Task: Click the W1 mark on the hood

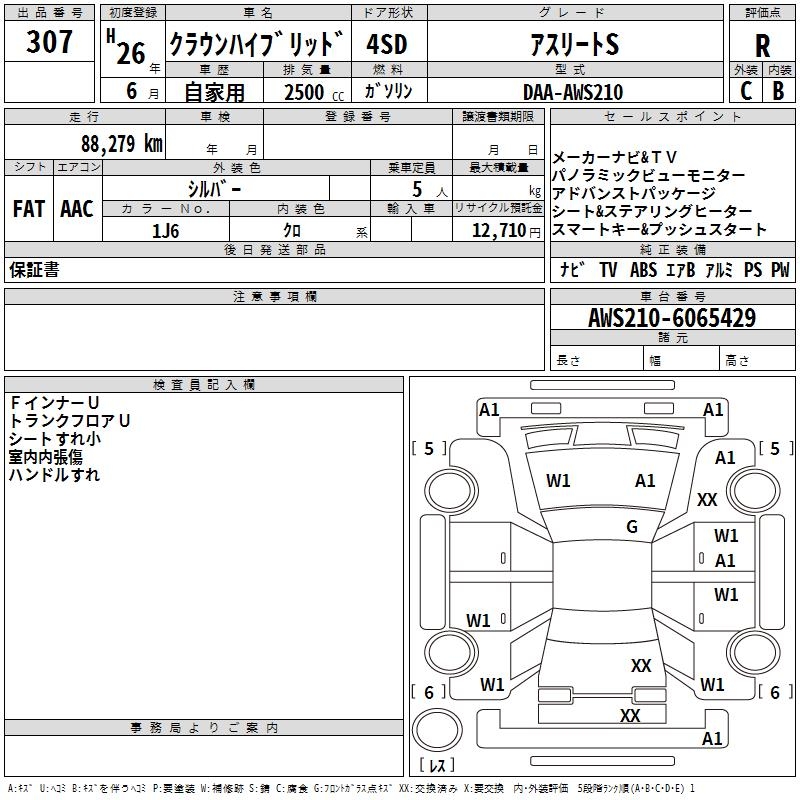Action: [558, 480]
